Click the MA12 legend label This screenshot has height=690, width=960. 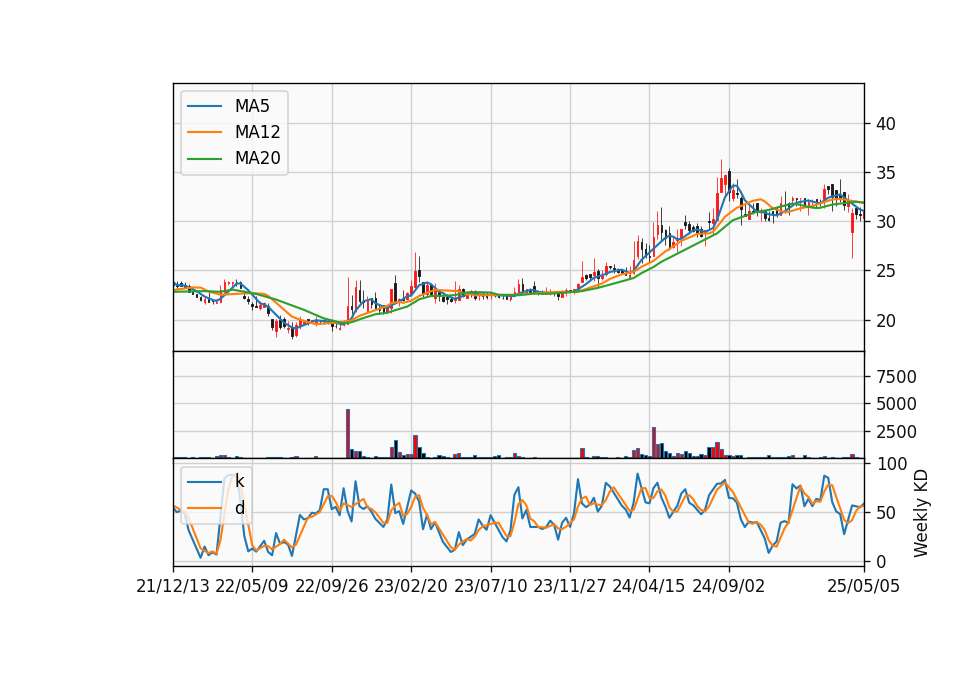[x=257, y=132]
